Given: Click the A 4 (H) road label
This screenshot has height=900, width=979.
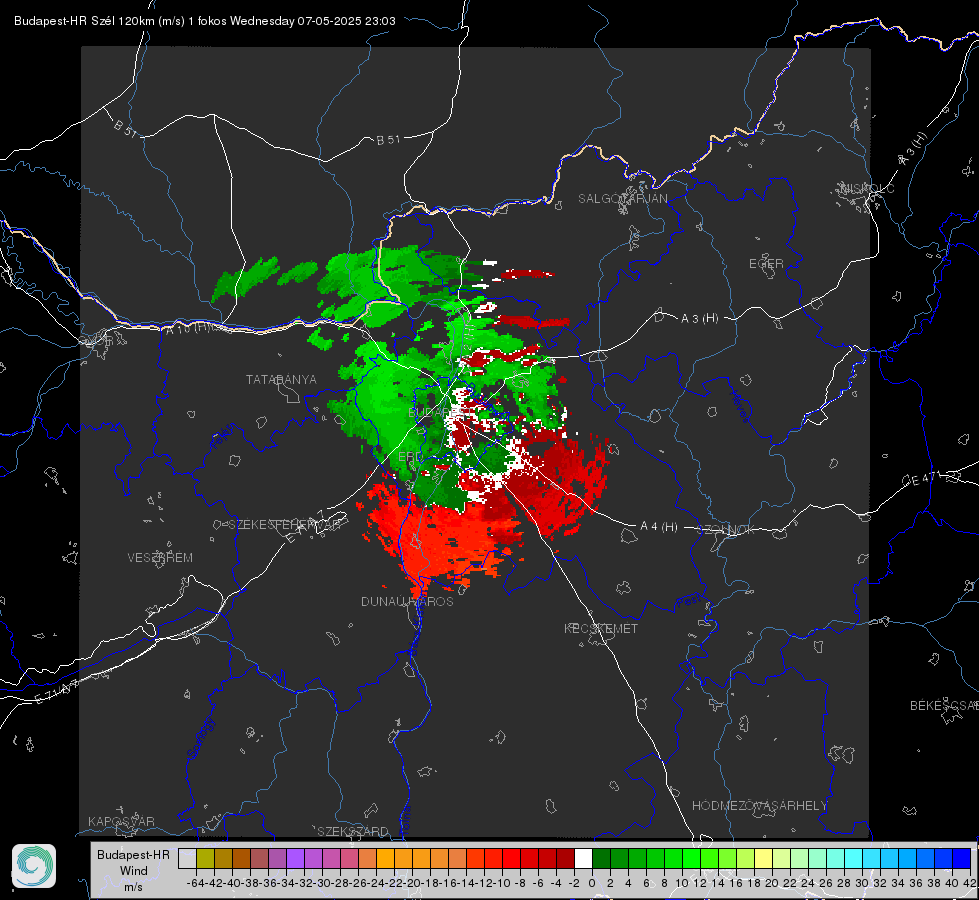Looking at the screenshot, I should point(659,527).
